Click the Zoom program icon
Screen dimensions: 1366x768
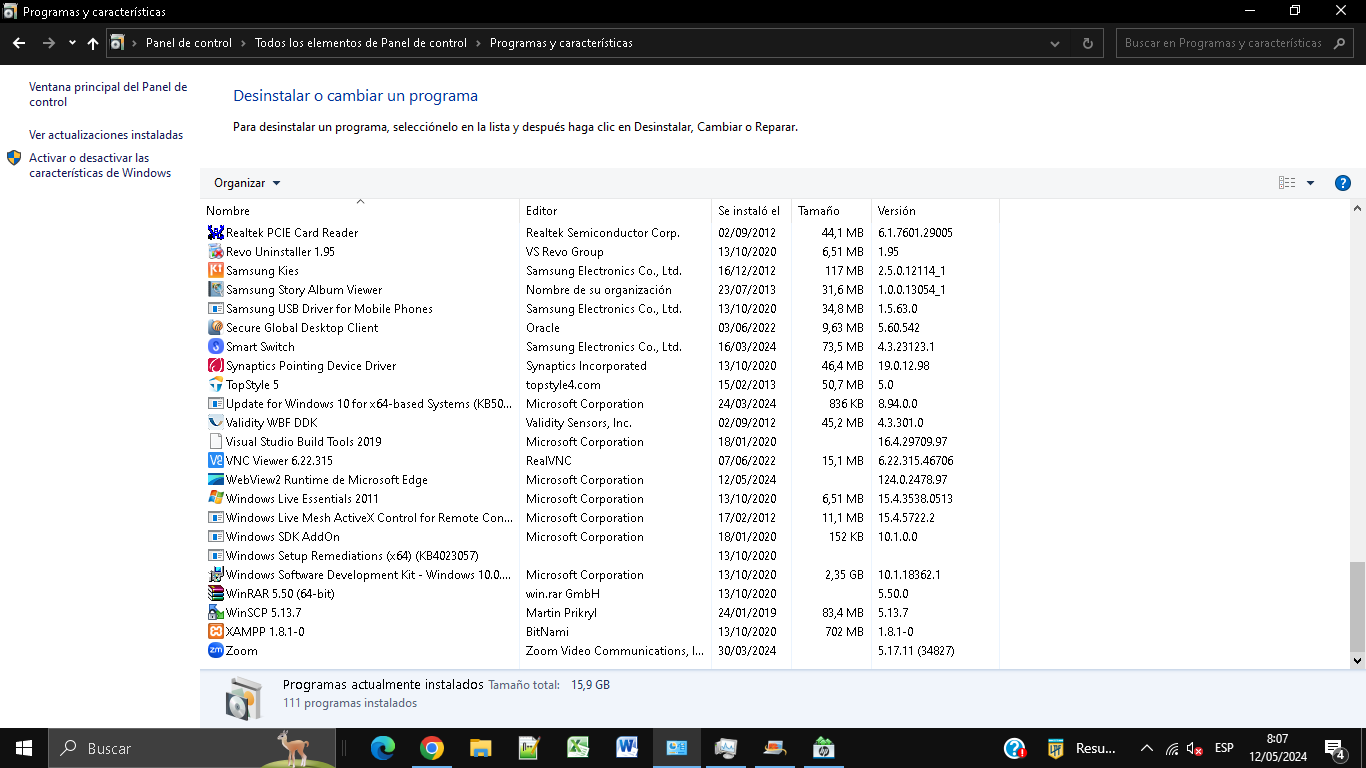point(215,651)
